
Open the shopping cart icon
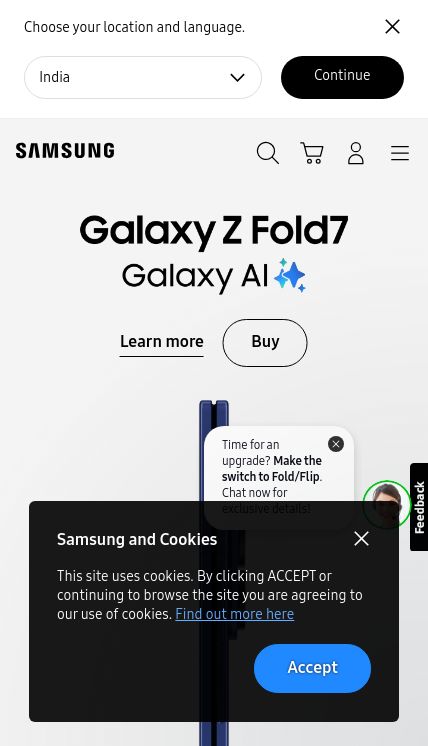point(312,153)
